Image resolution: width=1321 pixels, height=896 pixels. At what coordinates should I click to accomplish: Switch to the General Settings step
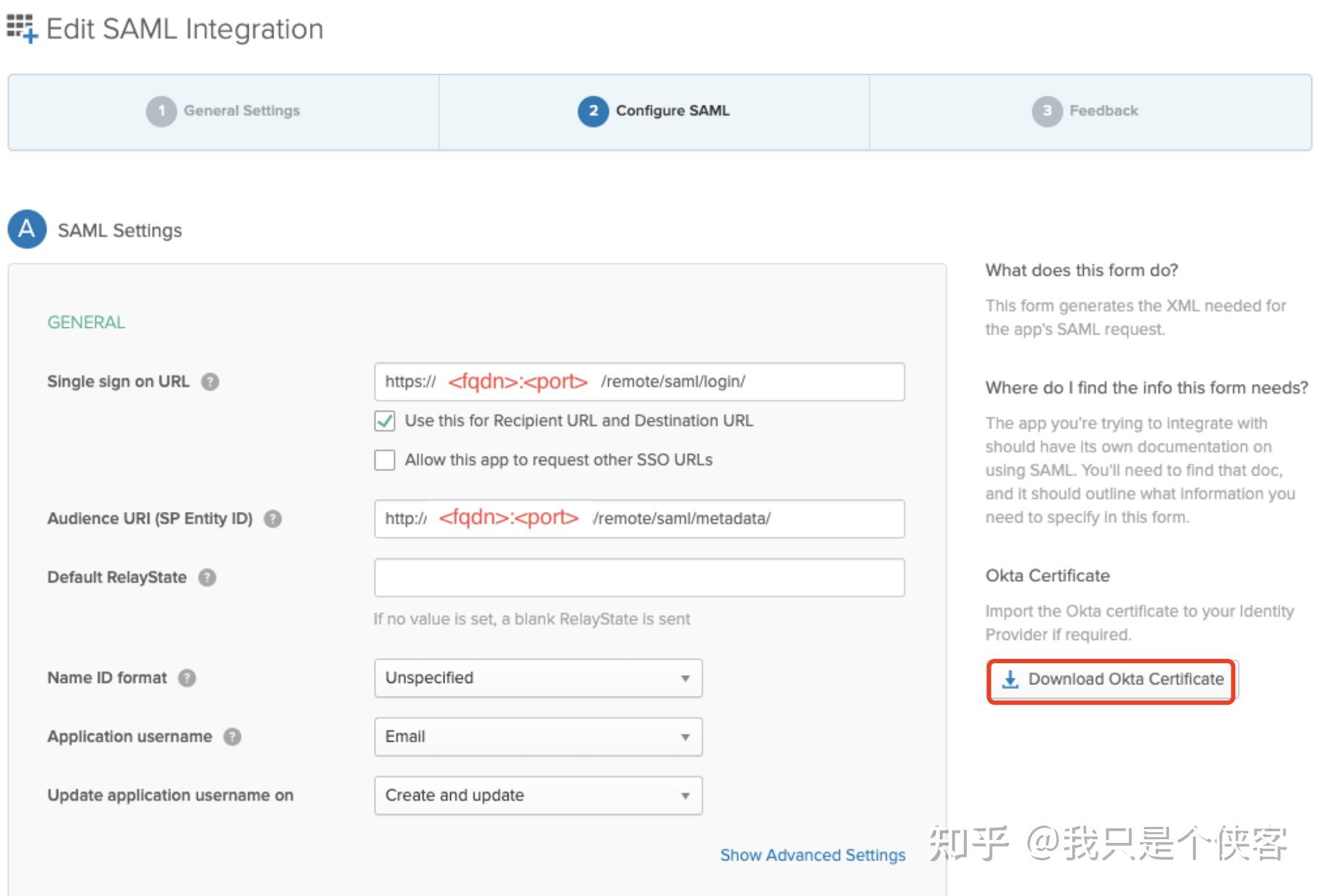(x=241, y=111)
